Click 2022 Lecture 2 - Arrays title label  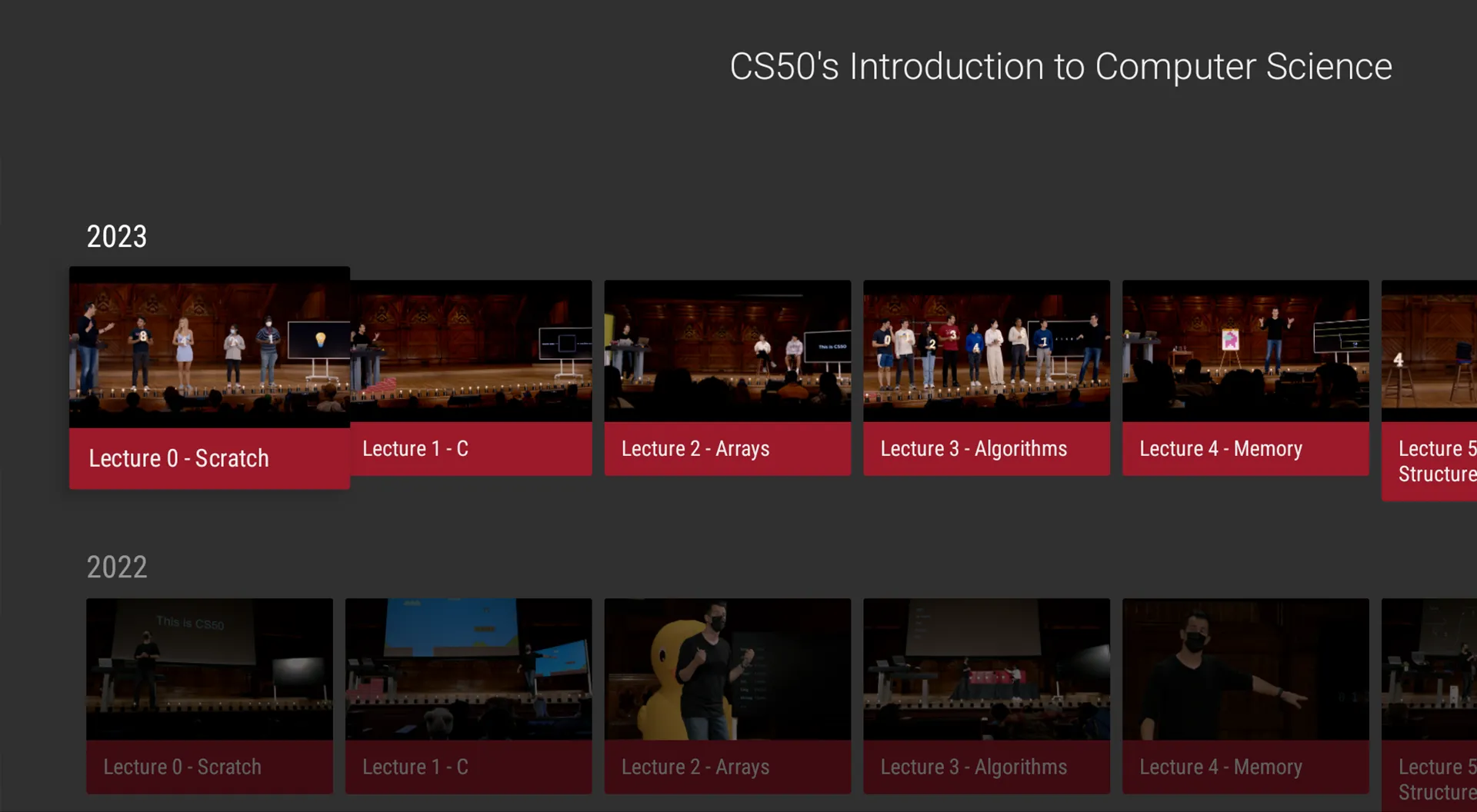pos(695,767)
